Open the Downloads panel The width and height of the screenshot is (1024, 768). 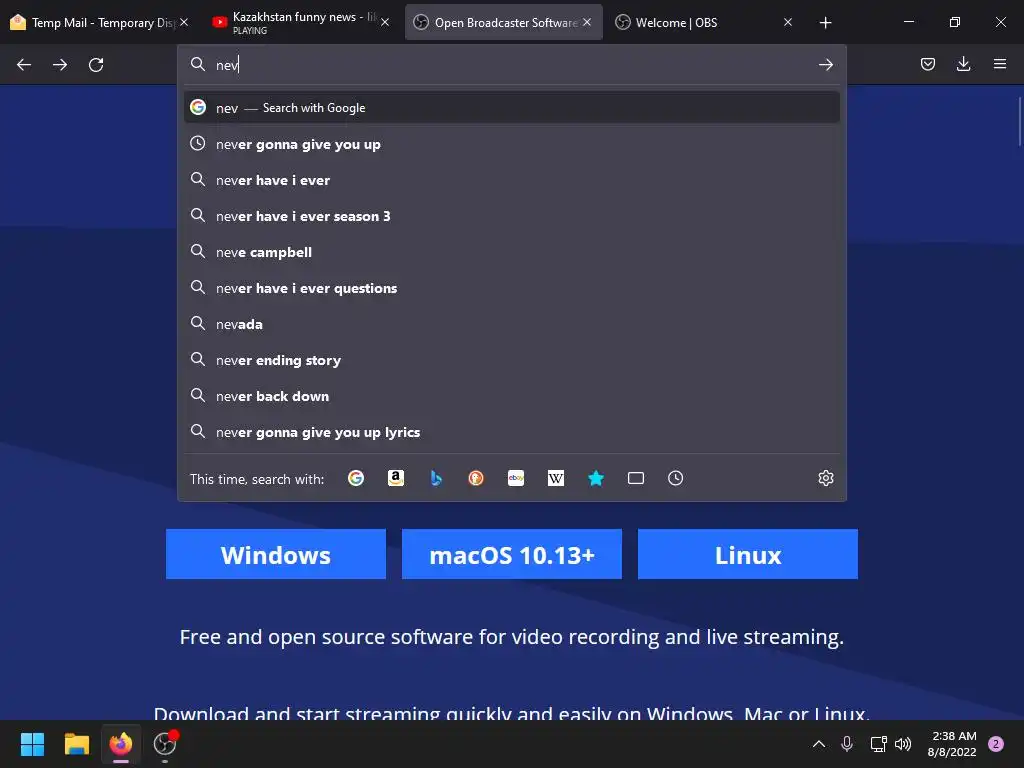click(x=963, y=64)
